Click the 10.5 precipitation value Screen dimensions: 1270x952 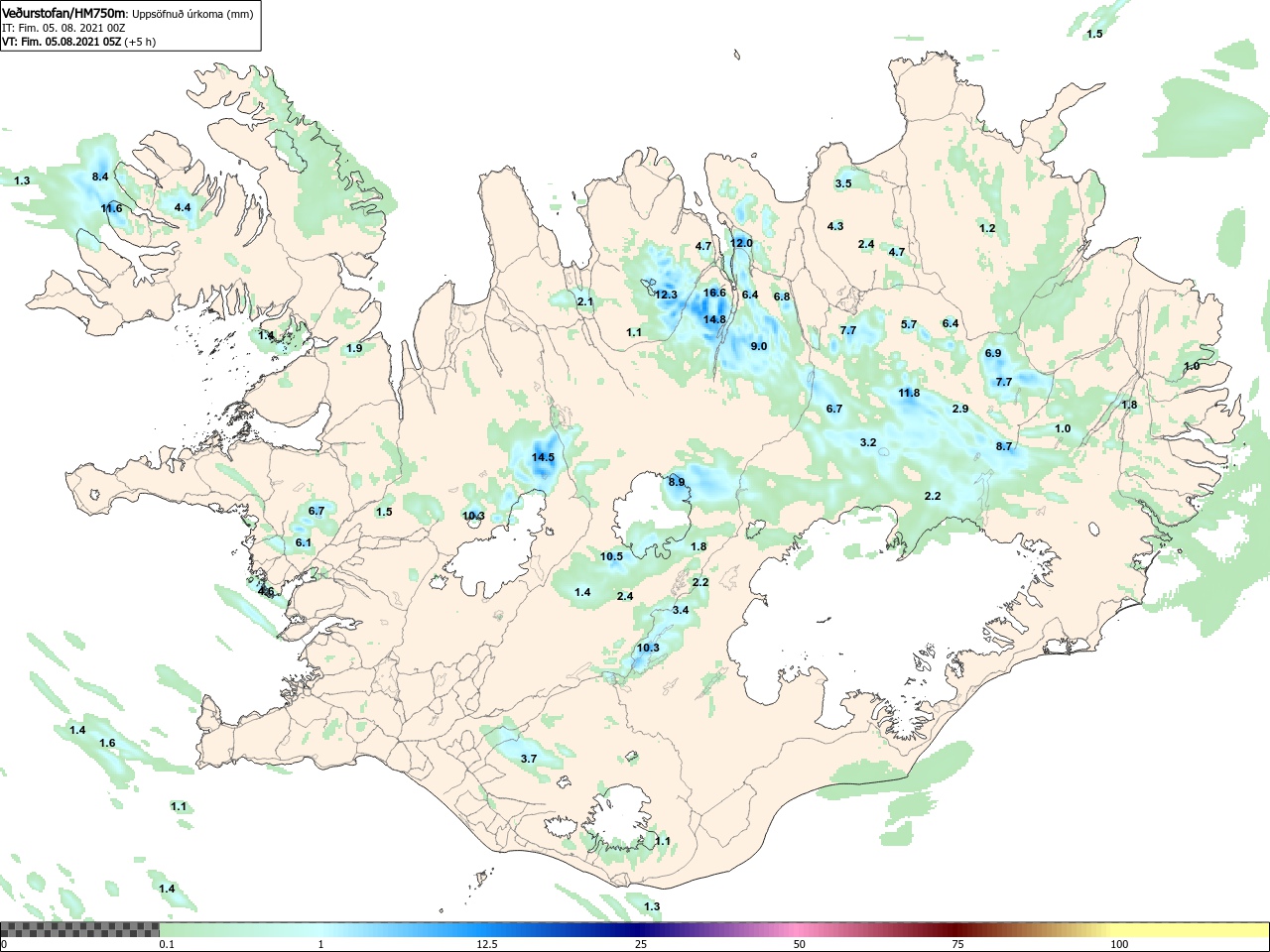pyautogui.click(x=611, y=556)
